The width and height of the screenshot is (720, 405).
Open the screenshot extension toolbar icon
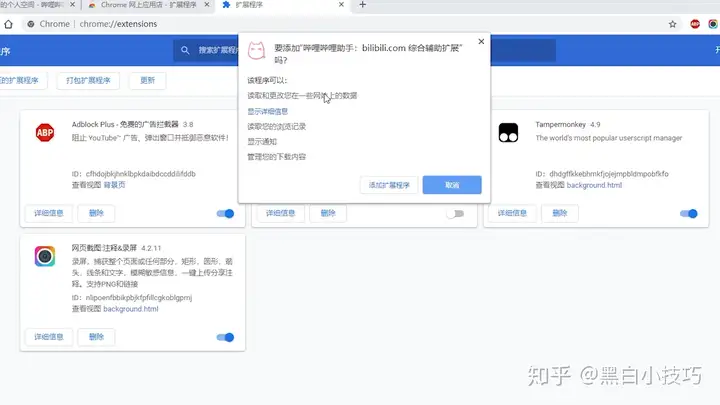713,24
